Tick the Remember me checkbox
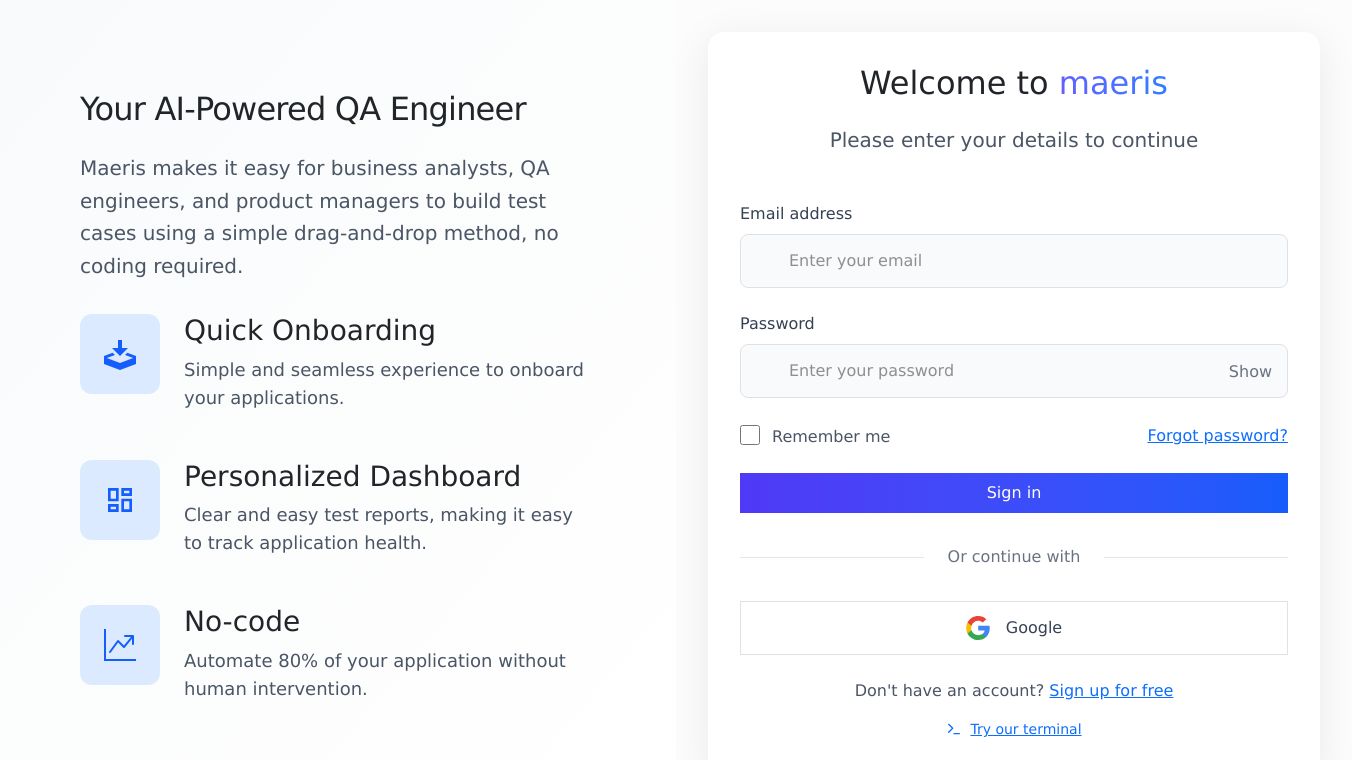Image resolution: width=1352 pixels, height=760 pixels. click(x=750, y=435)
